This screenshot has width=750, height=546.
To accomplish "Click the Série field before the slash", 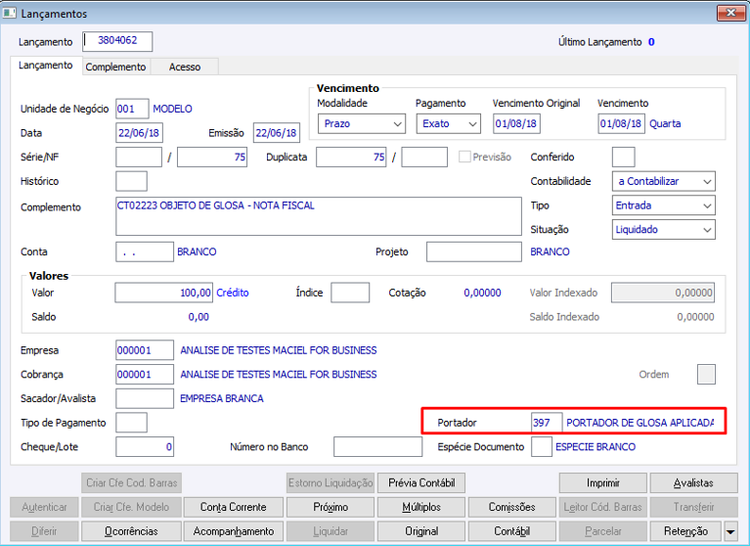I will tap(139, 157).
